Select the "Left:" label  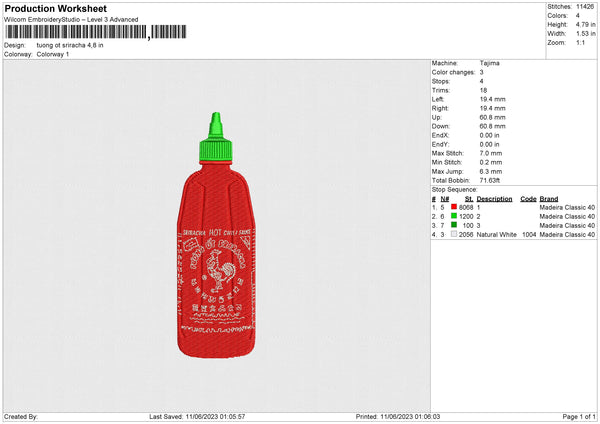tap(438, 99)
